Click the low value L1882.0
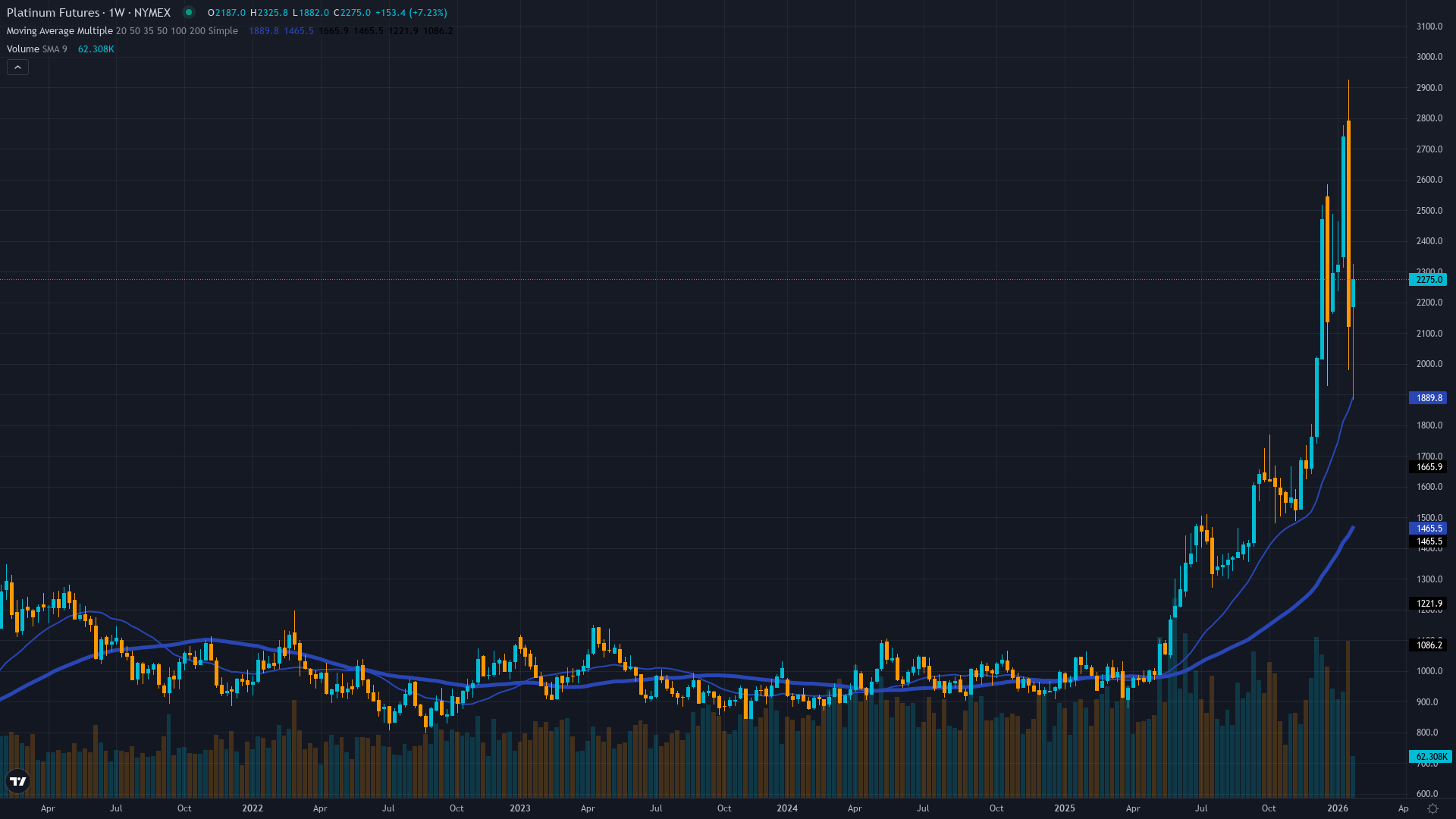The width and height of the screenshot is (1456, 819). (311, 13)
